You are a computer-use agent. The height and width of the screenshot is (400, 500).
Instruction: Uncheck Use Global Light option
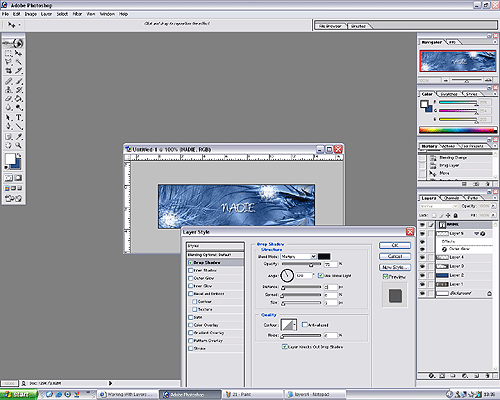click(x=321, y=275)
